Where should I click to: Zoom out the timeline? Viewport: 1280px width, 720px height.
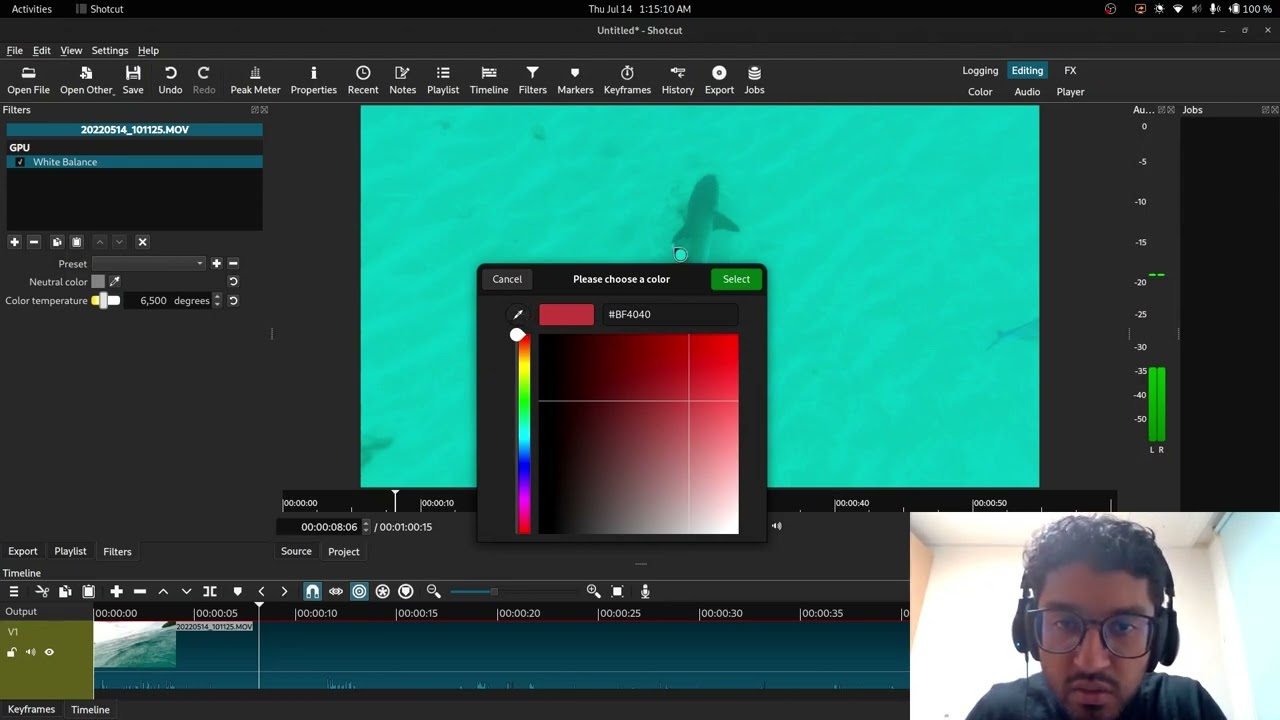[x=433, y=592]
